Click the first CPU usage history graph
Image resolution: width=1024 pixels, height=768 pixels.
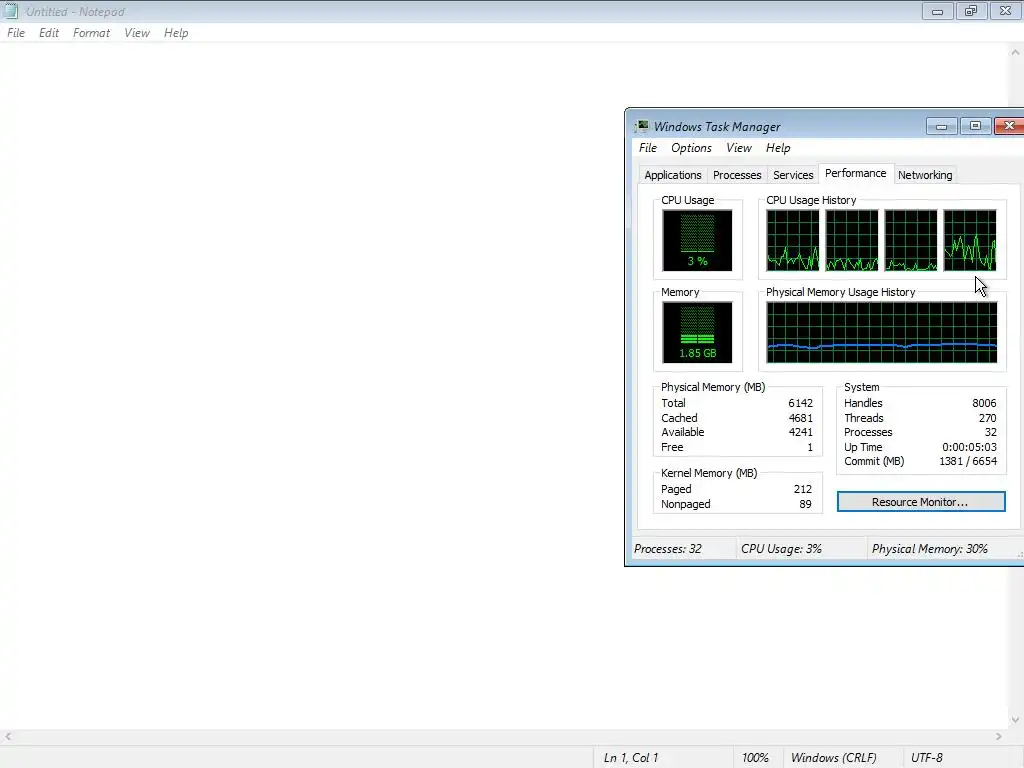[793, 240]
